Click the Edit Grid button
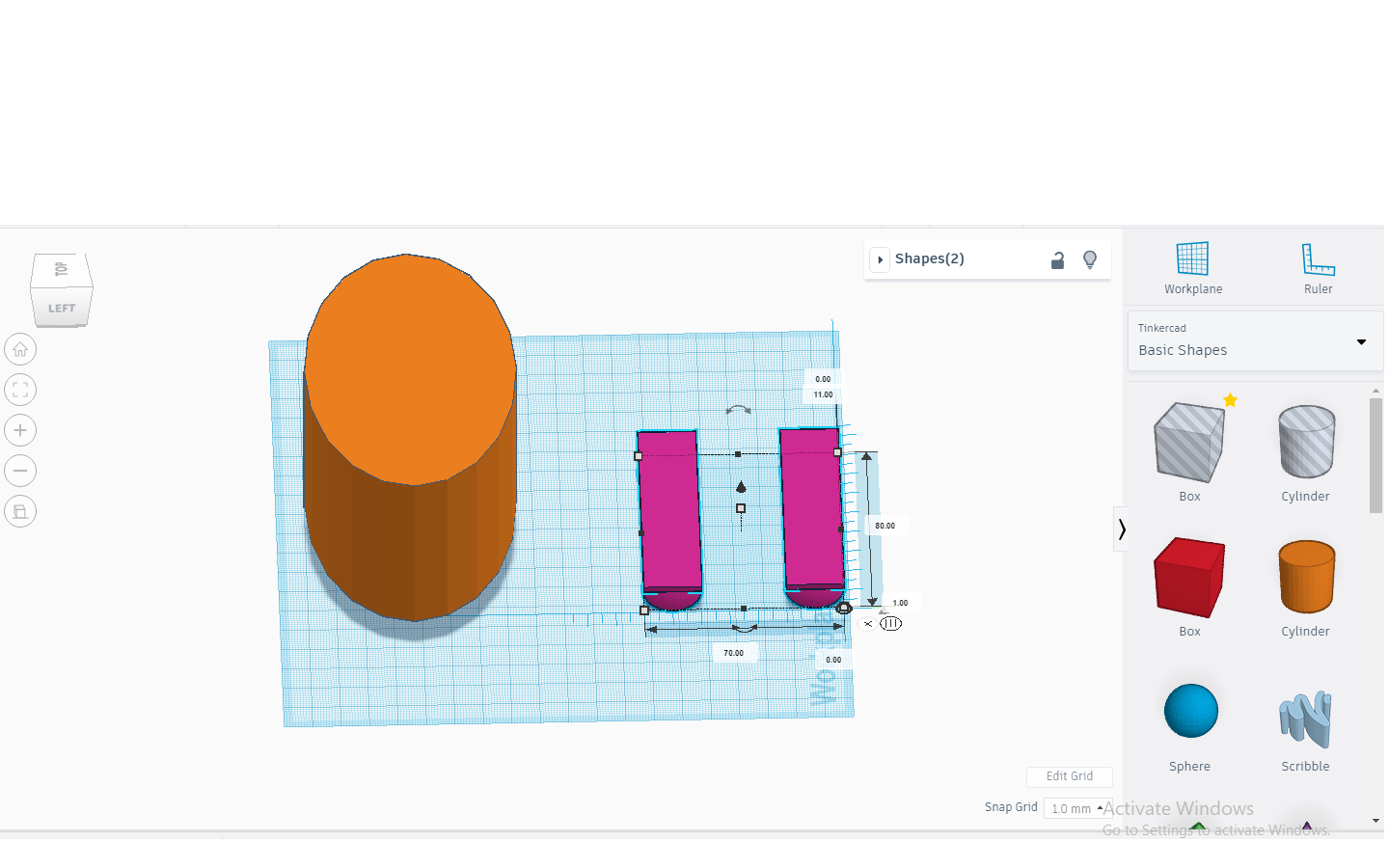This screenshot has height=868, width=1389. click(x=1069, y=776)
